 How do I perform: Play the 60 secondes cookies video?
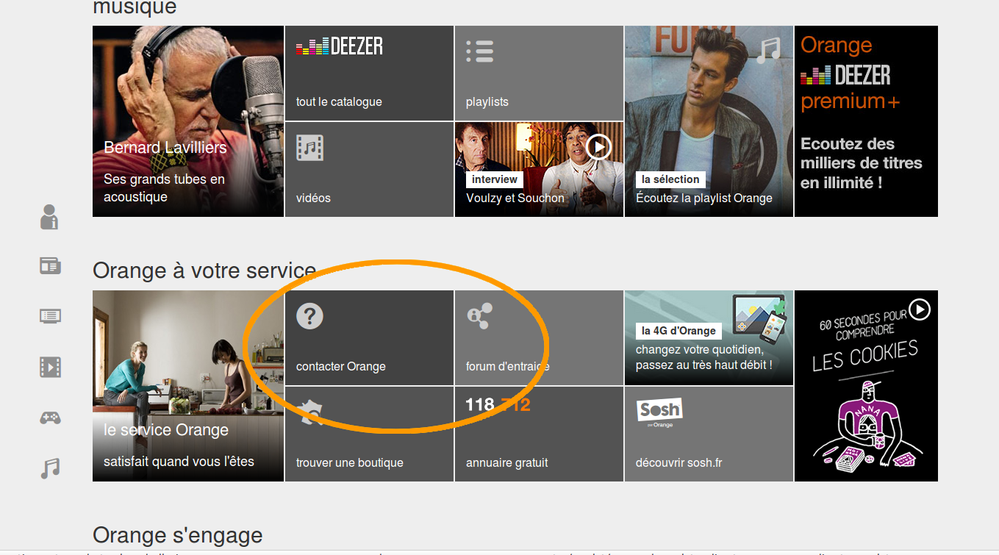tap(919, 310)
